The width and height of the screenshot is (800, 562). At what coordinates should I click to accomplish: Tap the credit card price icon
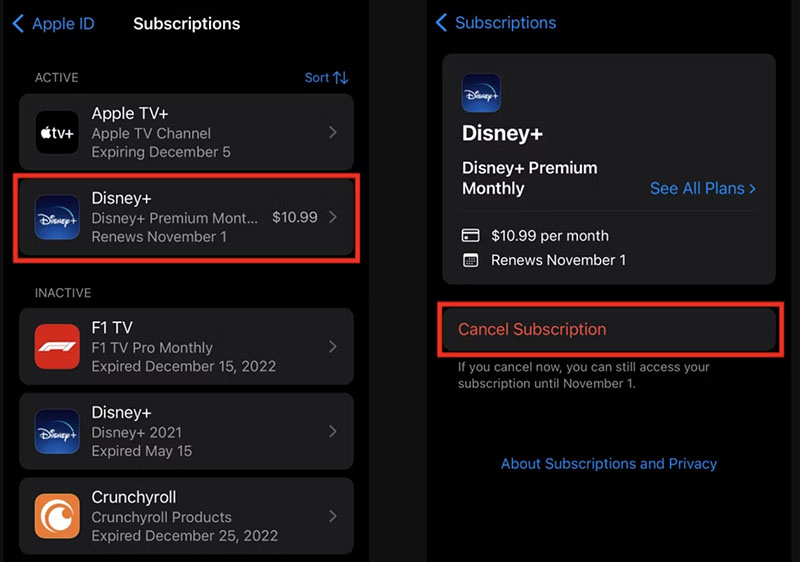tap(471, 236)
